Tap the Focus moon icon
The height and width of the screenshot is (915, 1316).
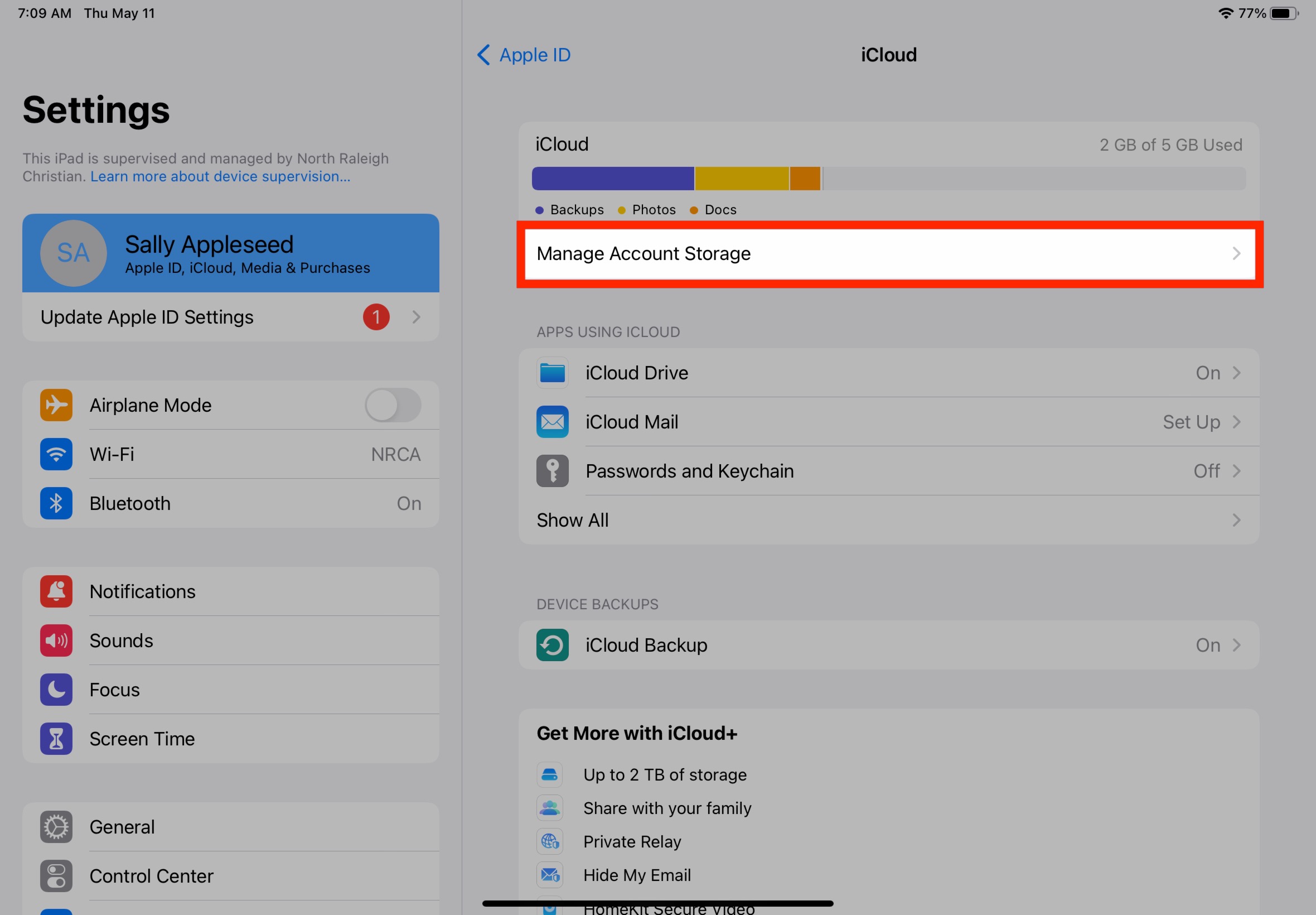pyautogui.click(x=56, y=689)
